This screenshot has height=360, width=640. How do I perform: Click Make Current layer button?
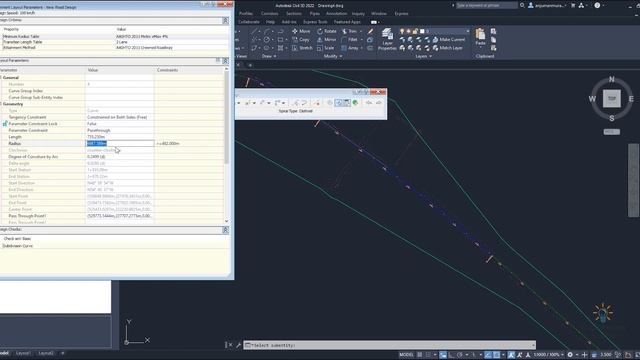click(x=449, y=40)
